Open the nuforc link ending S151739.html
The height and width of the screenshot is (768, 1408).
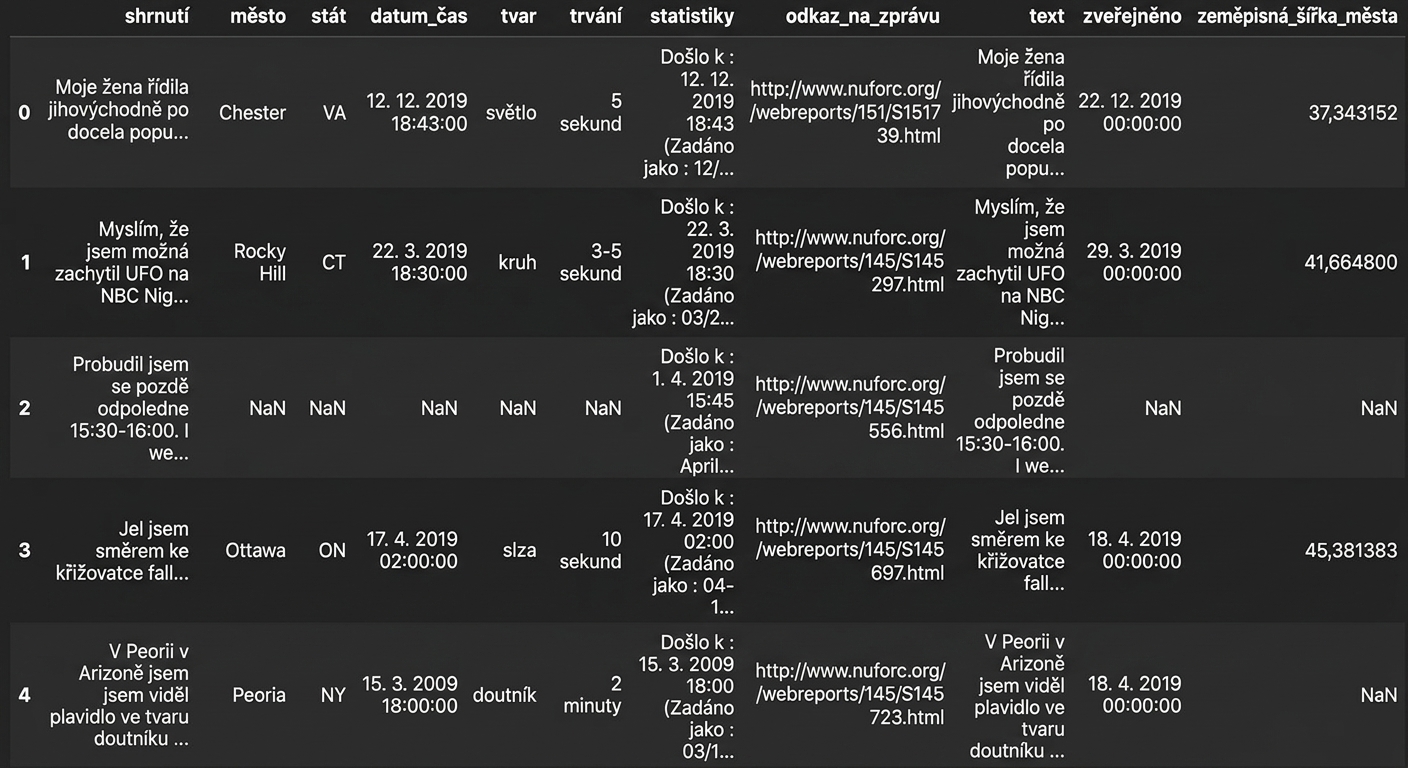pyautogui.click(x=847, y=112)
